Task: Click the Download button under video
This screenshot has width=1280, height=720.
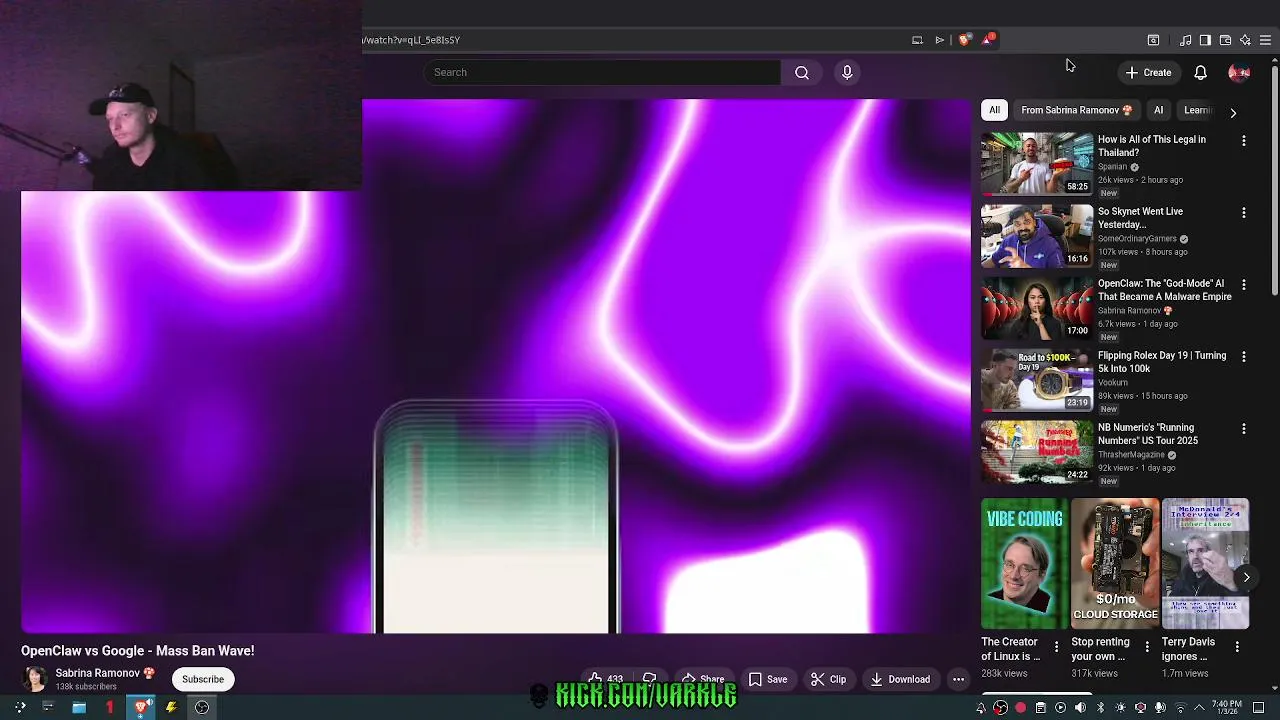Action: coord(900,679)
